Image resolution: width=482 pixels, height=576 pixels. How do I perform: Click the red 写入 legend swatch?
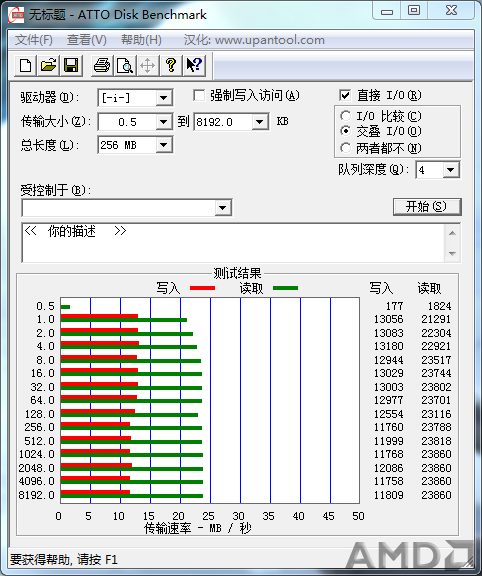point(202,288)
